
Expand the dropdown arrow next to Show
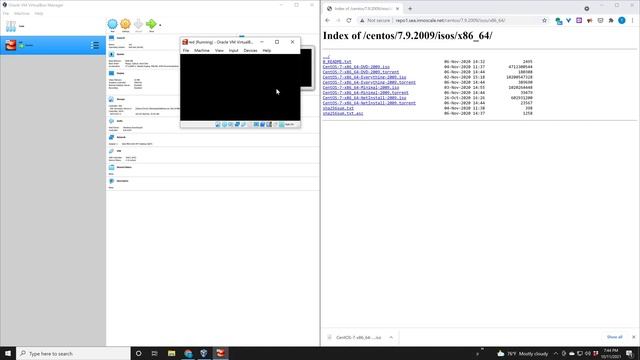coord(160,25)
